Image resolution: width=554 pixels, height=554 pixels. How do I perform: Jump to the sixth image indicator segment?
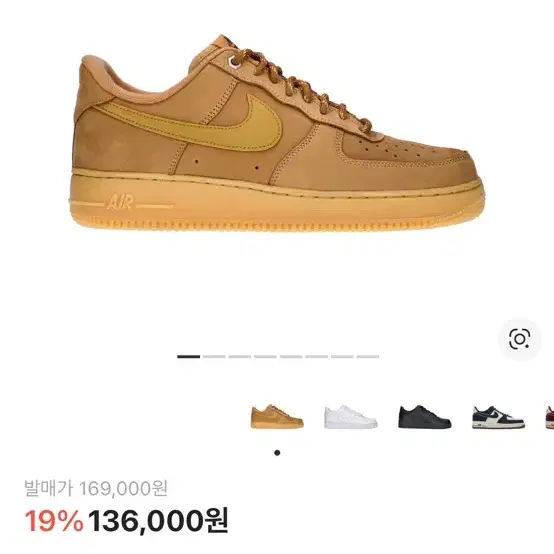[x=317, y=356]
